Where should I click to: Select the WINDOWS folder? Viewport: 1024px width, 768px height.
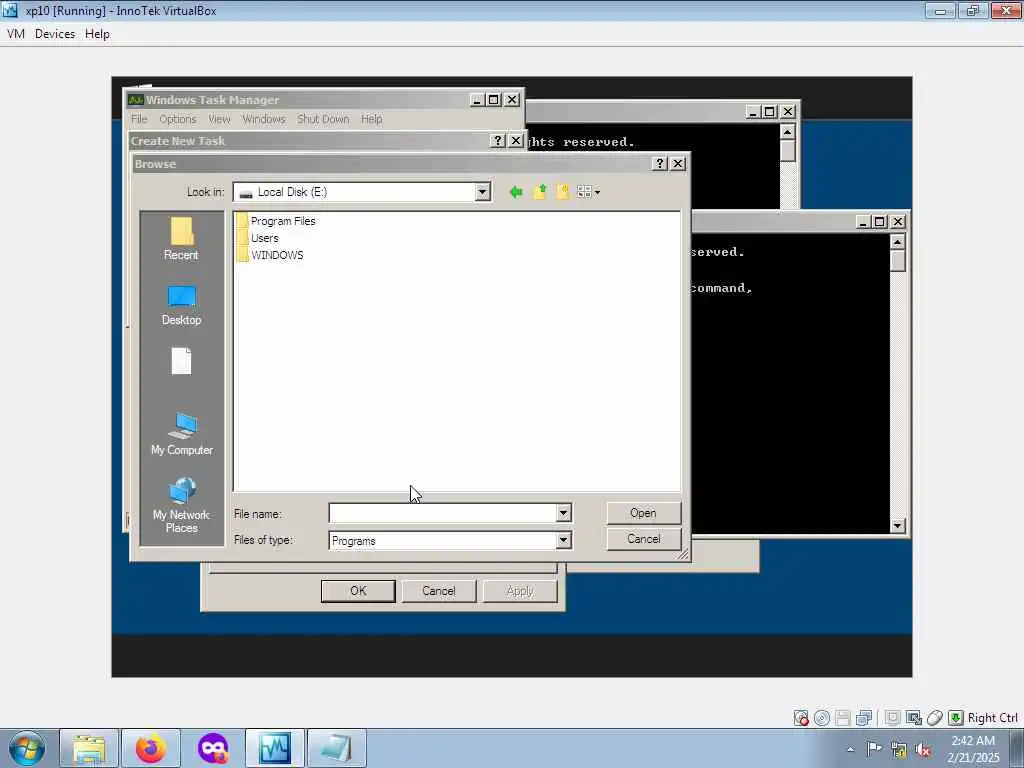270,255
